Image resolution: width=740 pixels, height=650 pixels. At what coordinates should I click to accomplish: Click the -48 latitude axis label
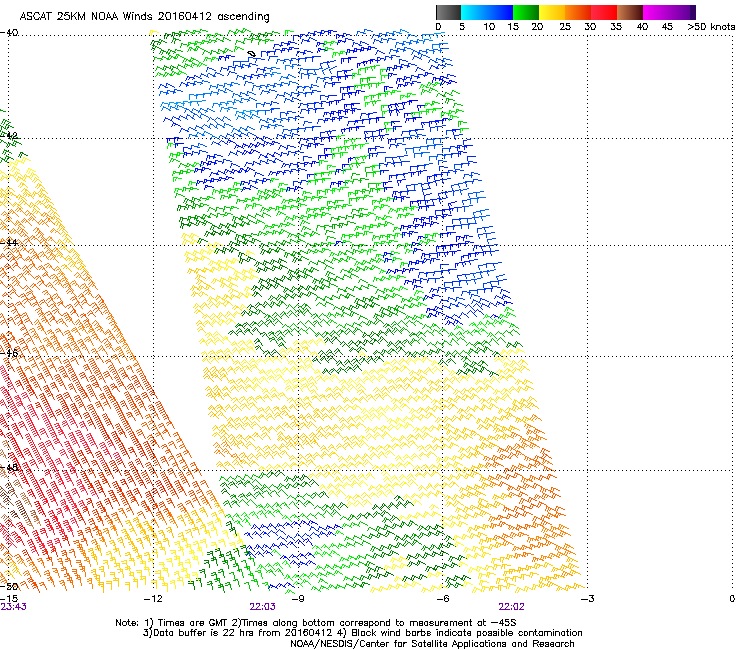point(9,467)
